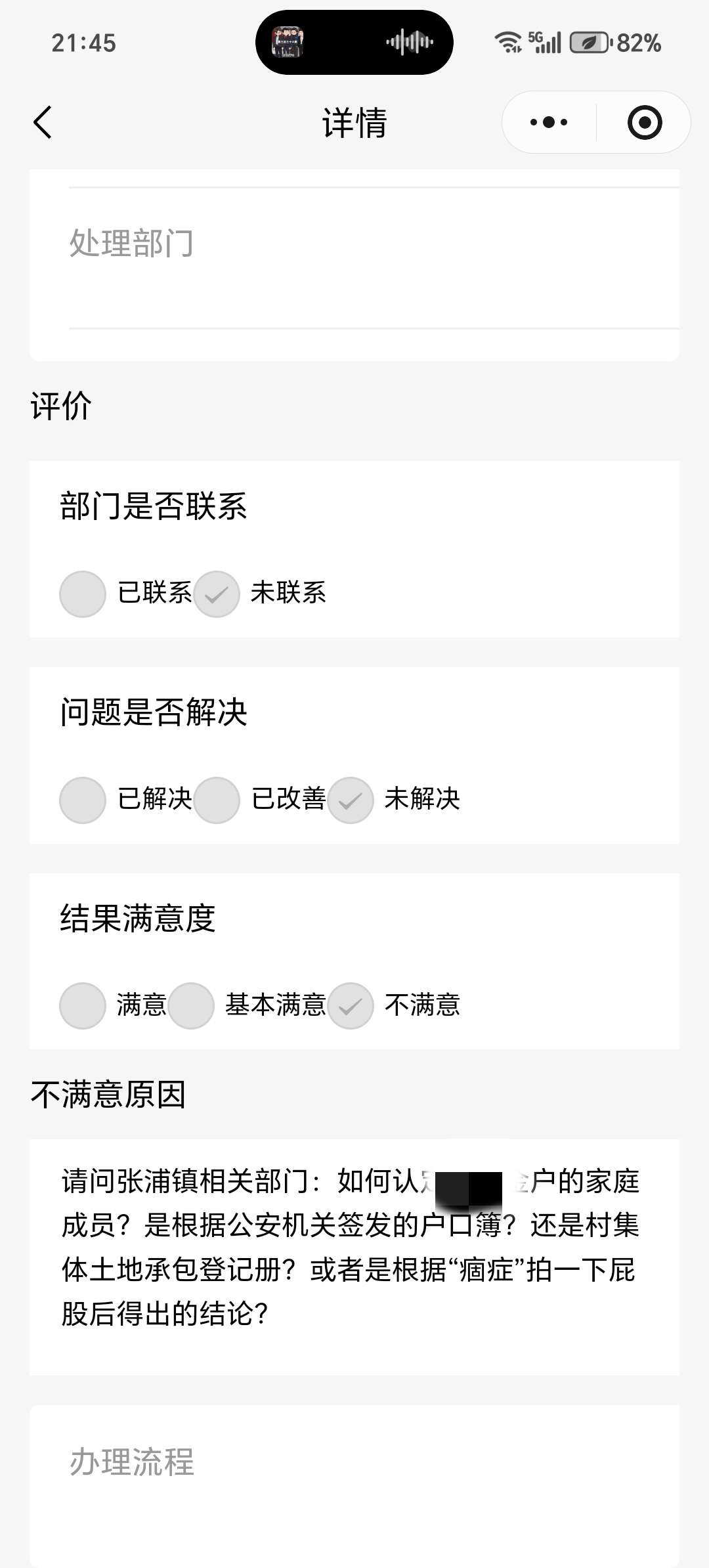Select the 未联系 radio button
This screenshot has width=709, height=1568.
(217, 594)
